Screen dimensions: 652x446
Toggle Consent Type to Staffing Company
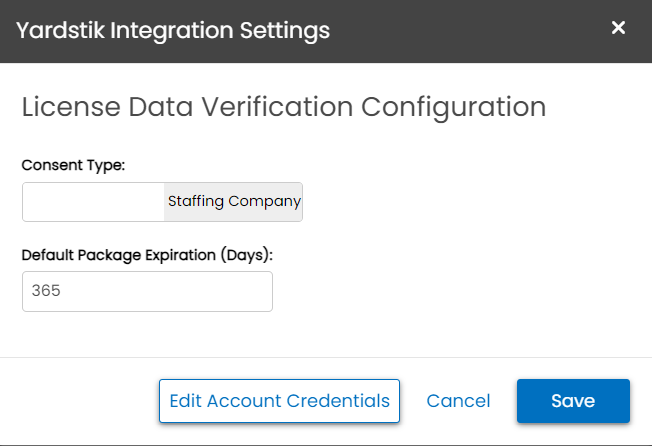pyautogui.click(x=233, y=202)
